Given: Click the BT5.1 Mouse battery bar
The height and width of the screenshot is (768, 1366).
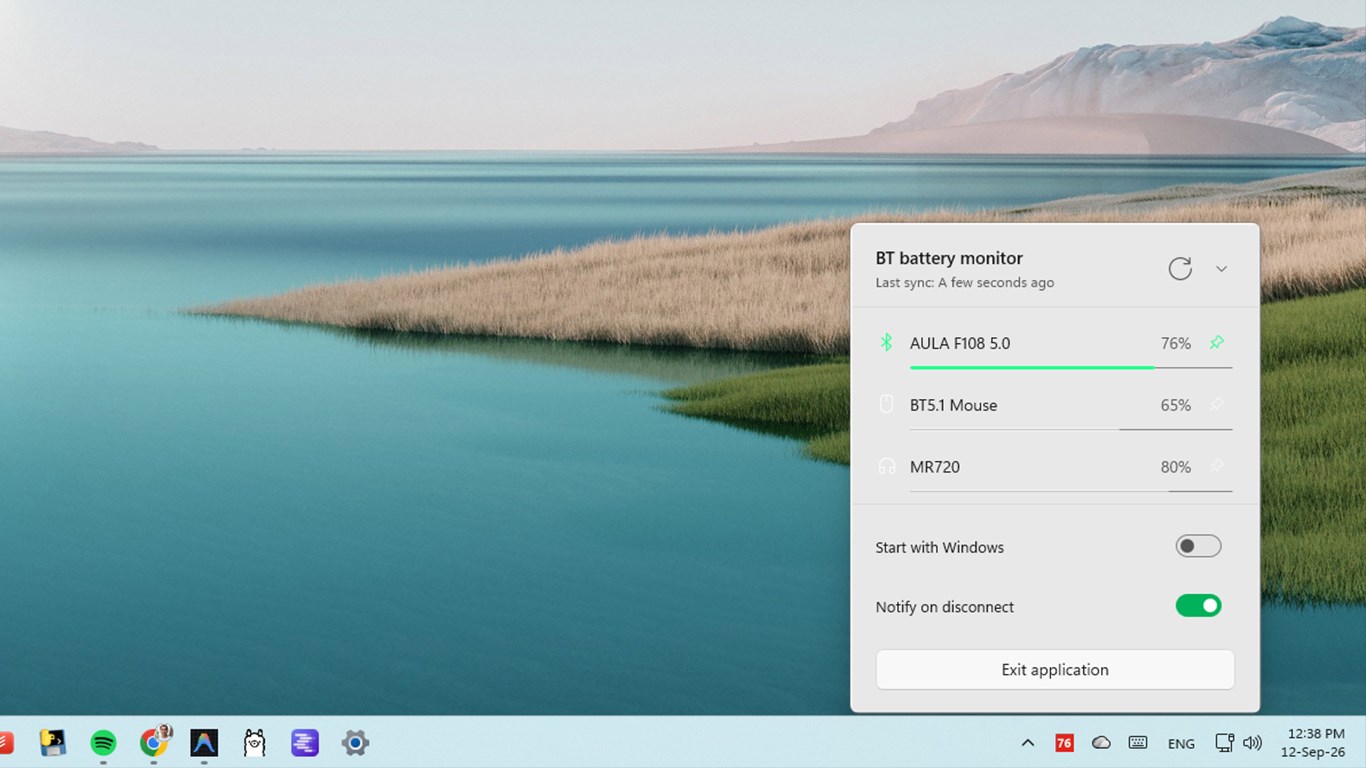Looking at the screenshot, I should [1071, 429].
